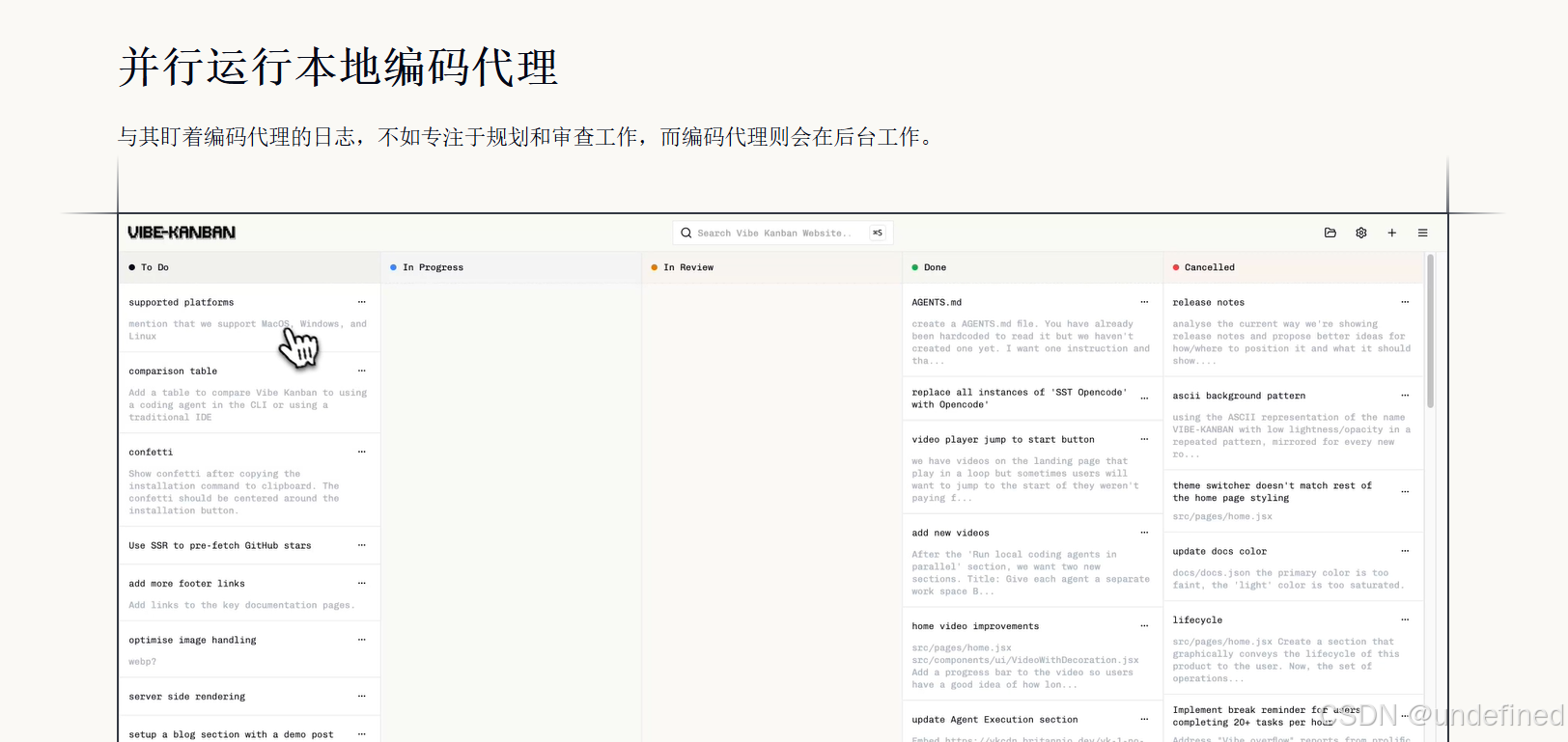Select the To Do column header
The image size is (1568, 742).
coord(249,267)
